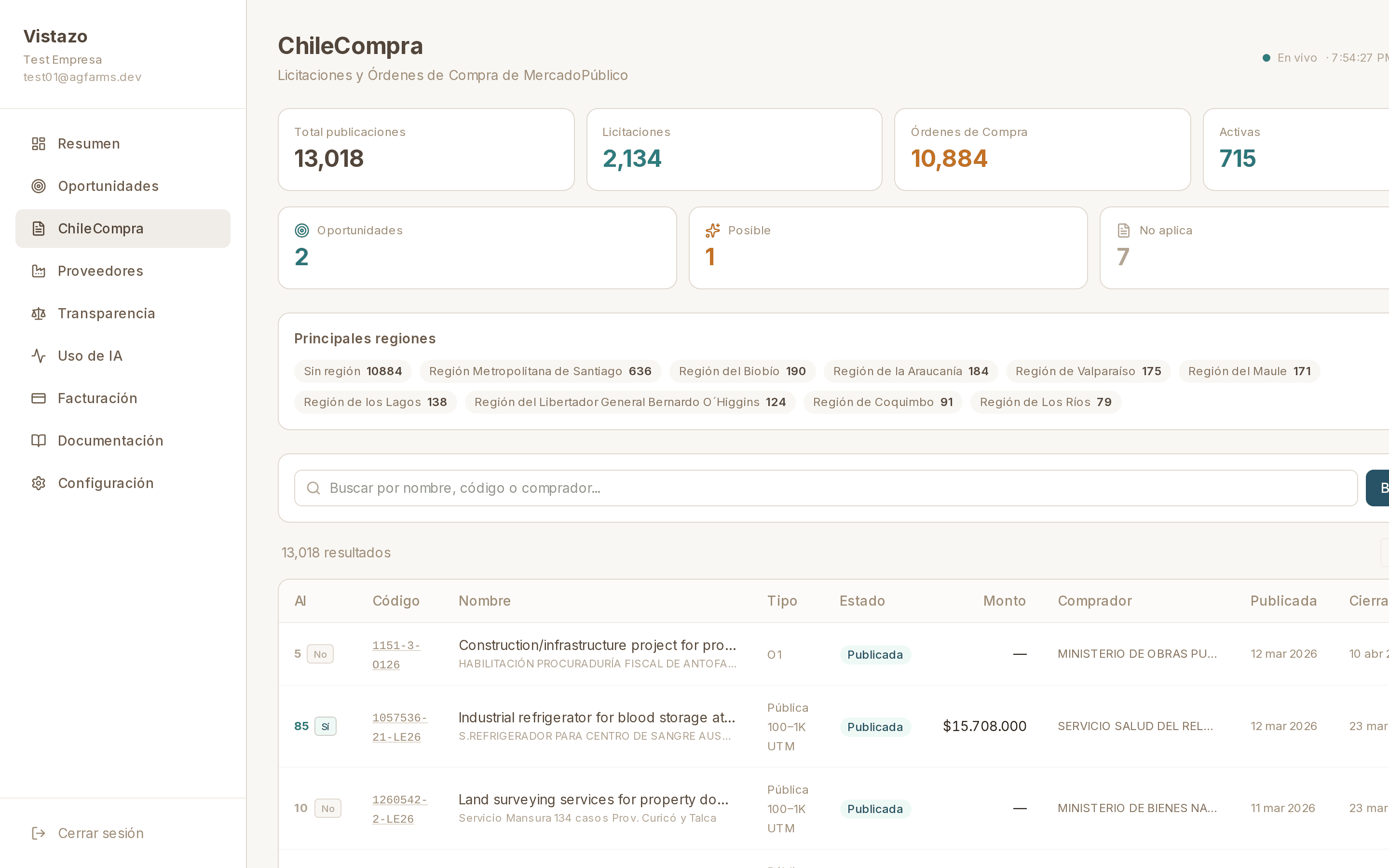This screenshot has width=1389, height=868.
Task: Click the magnifier icon in the search bar
Action: tap(313, 488)
